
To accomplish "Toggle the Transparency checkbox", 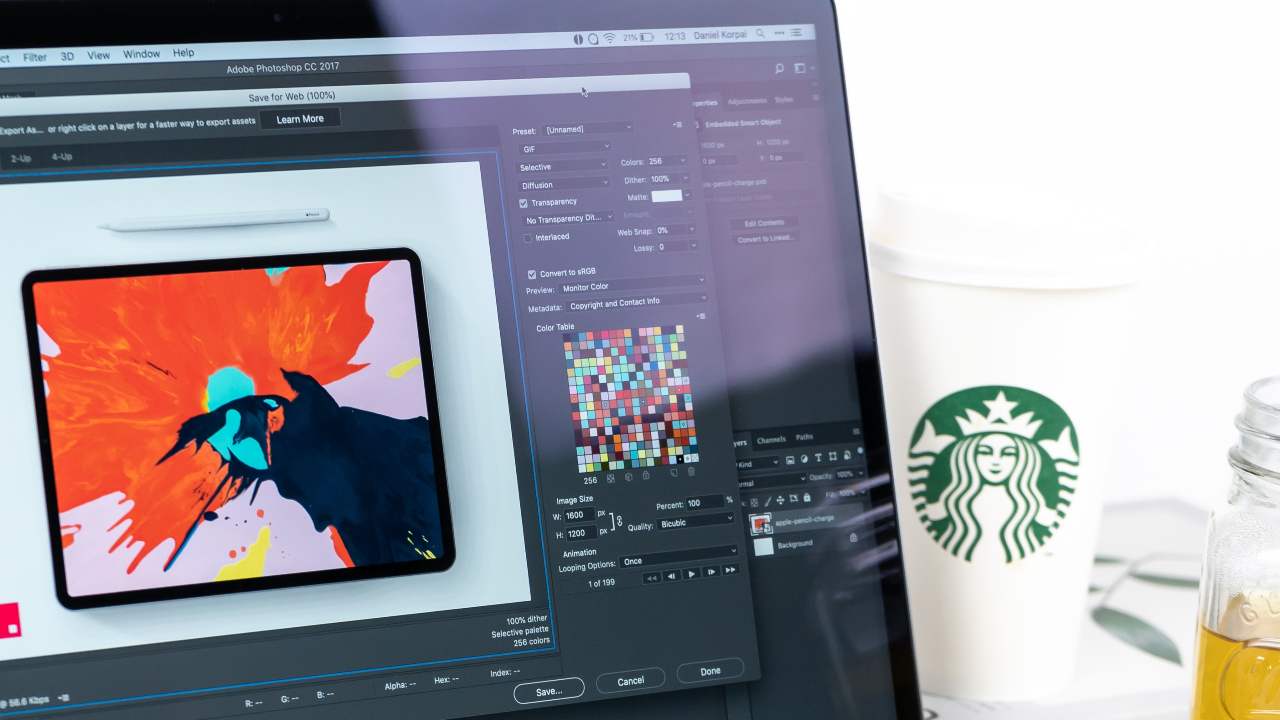I will click(523, 203).
